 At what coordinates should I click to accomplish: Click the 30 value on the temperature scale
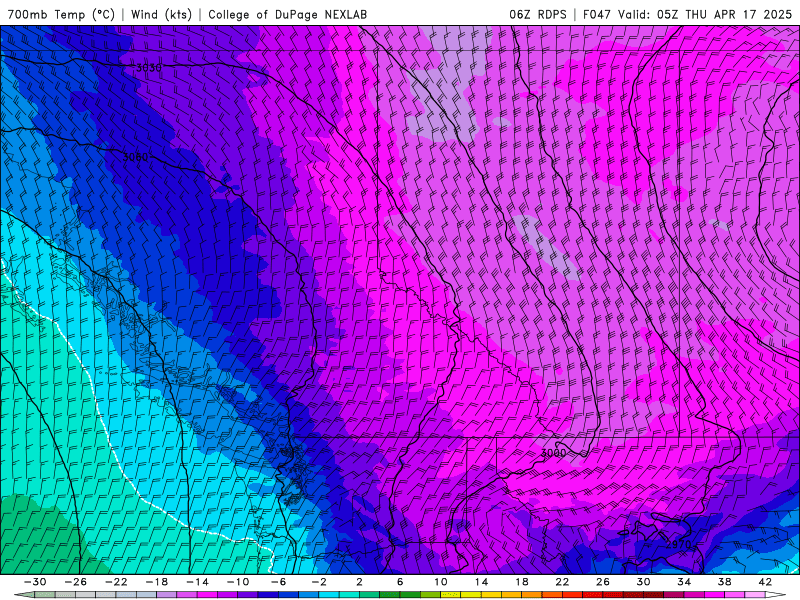(643, 582)
